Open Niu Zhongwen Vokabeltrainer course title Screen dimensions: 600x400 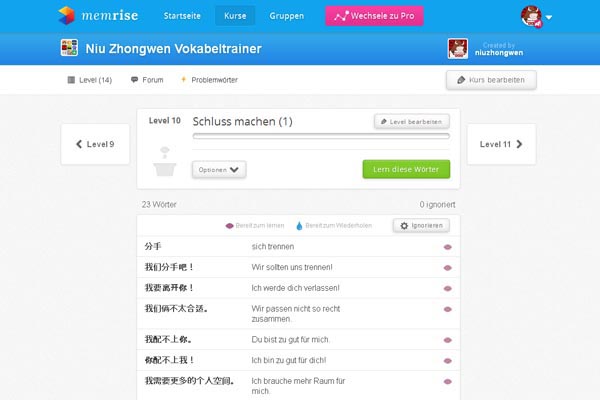tap(173, 49)
